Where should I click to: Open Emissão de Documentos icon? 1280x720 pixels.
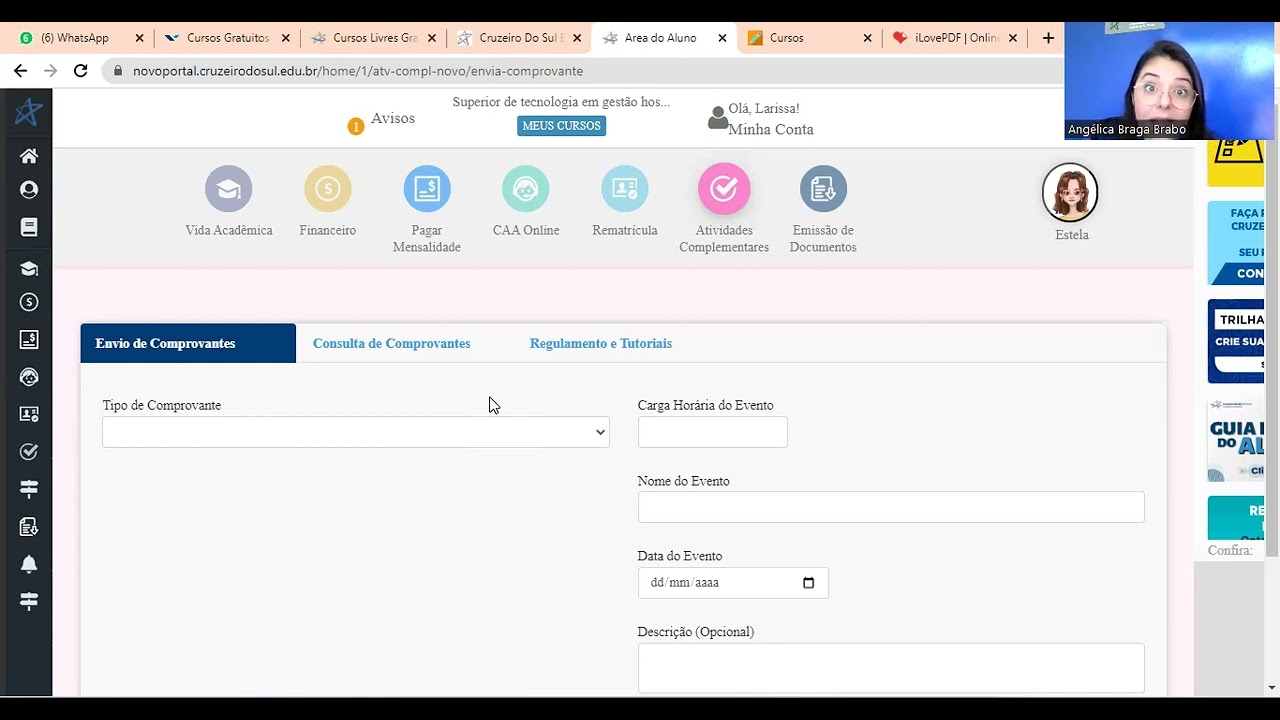823,189
